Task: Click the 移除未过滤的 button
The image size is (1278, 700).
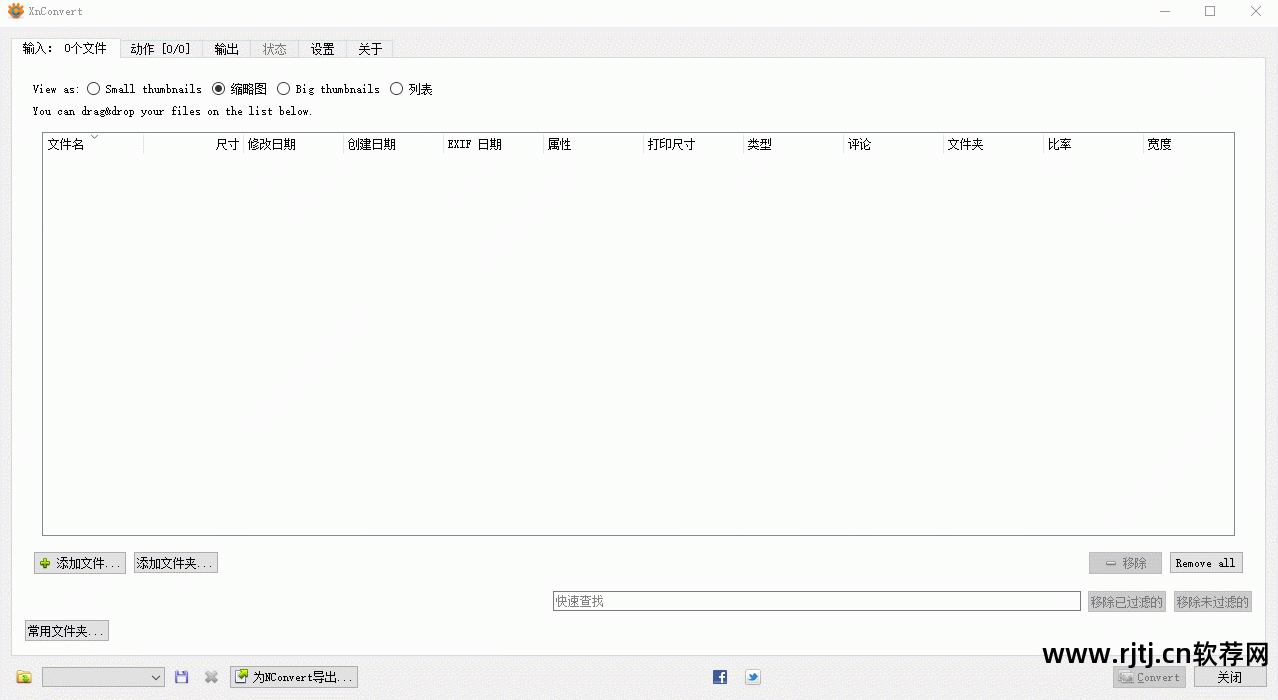Action: pyautogui.click(x=1212, y=602)
